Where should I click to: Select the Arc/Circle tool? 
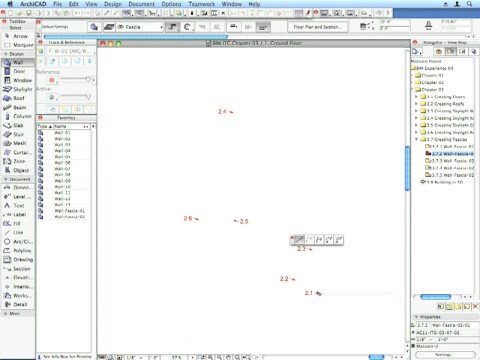(x=17, y=242)
